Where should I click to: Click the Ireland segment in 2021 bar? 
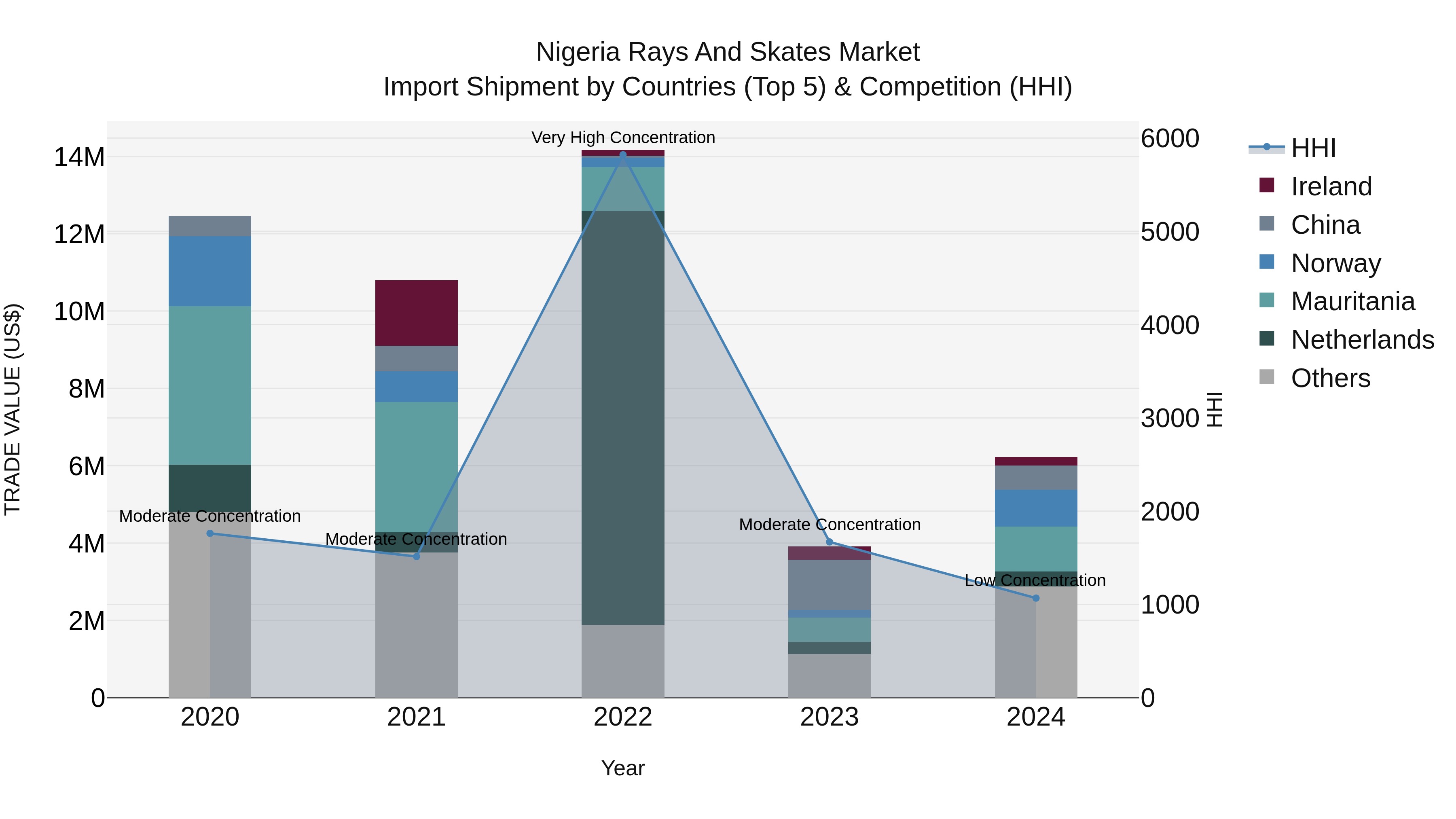tap(417, 313)
